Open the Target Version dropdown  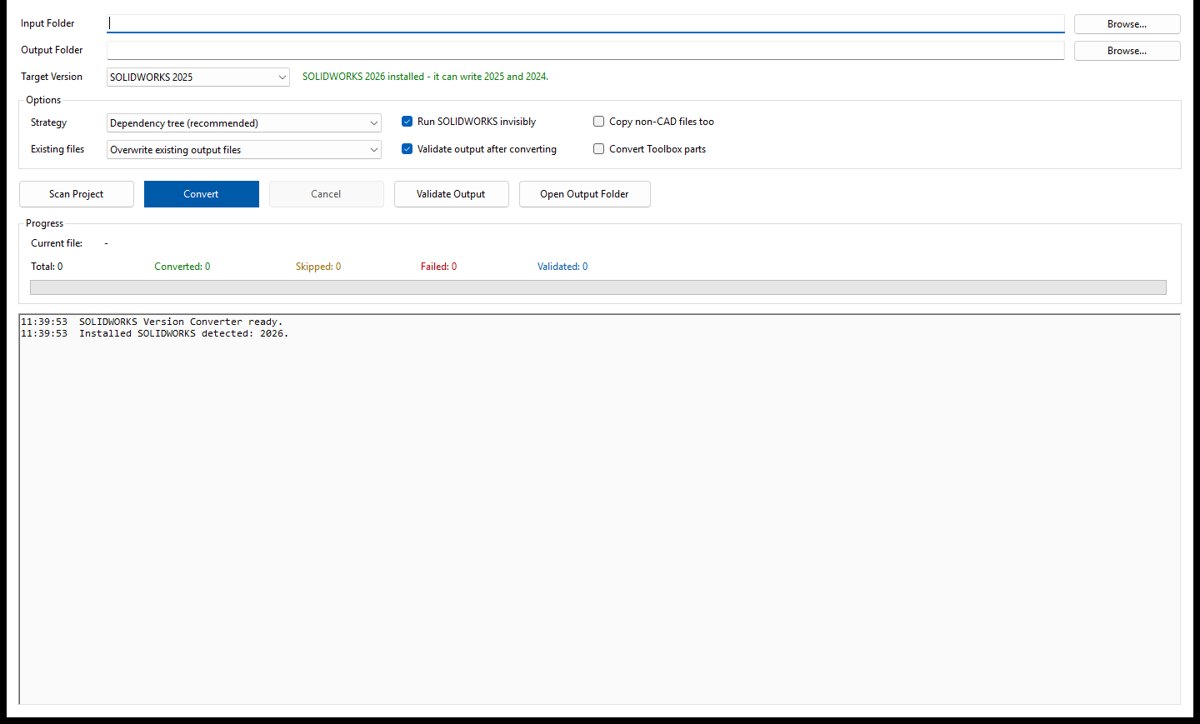coord(198,77)
